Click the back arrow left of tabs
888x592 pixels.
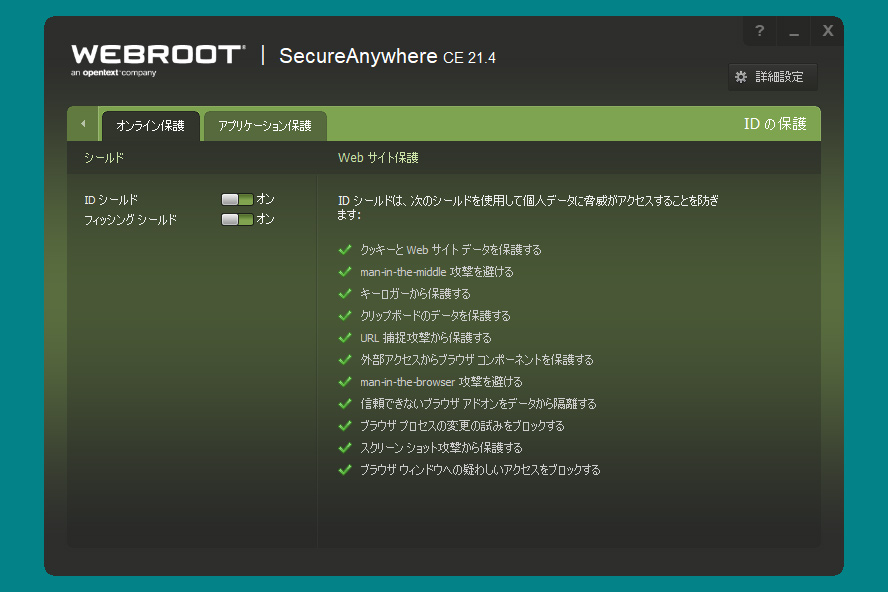(x=83, y=124)
